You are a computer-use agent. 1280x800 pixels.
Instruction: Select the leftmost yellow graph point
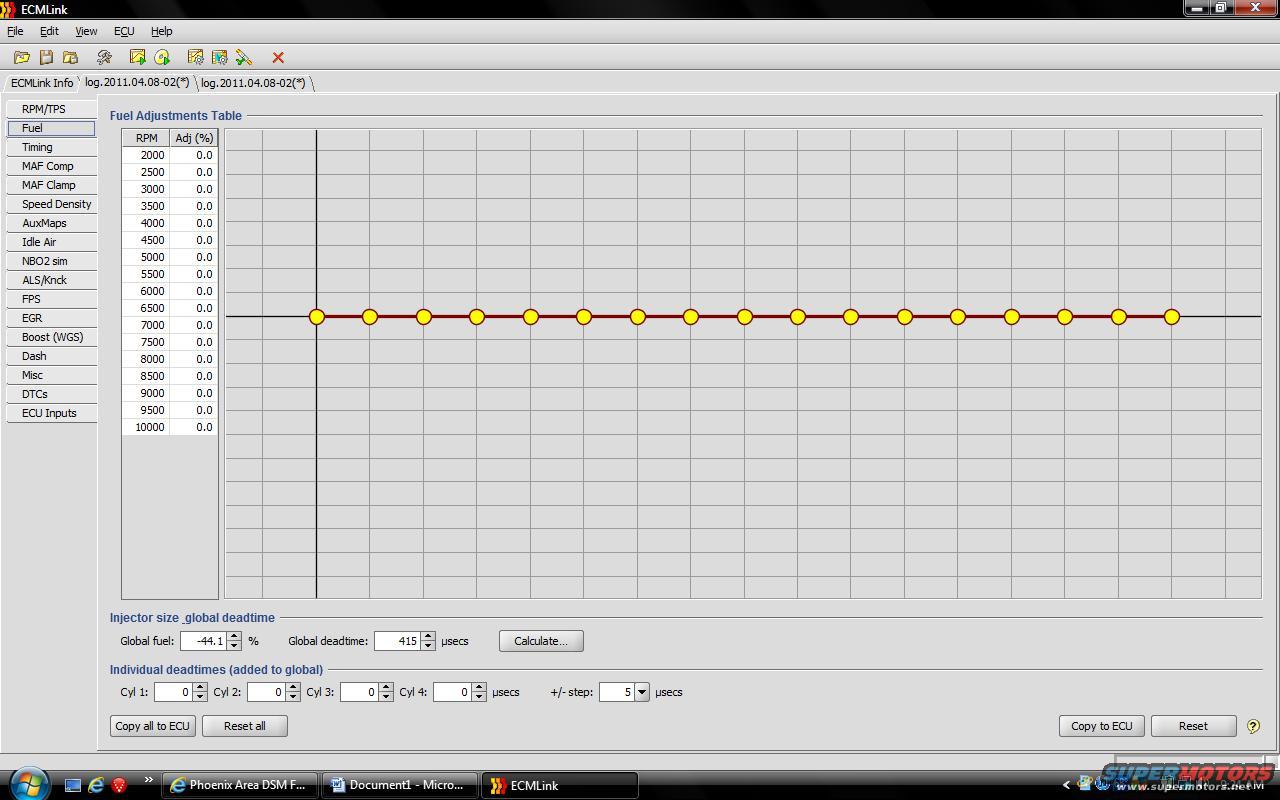(x=316, y=317)
